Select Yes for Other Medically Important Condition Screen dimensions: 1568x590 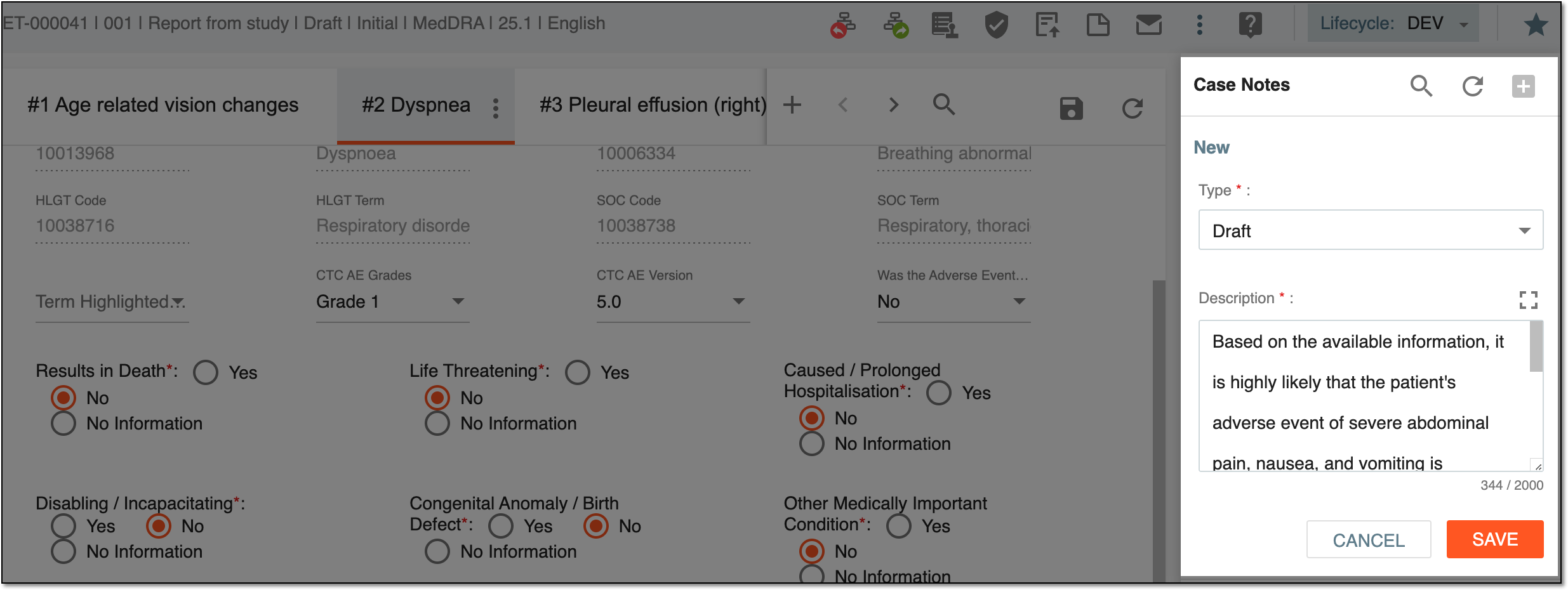[x=899, y=526]
